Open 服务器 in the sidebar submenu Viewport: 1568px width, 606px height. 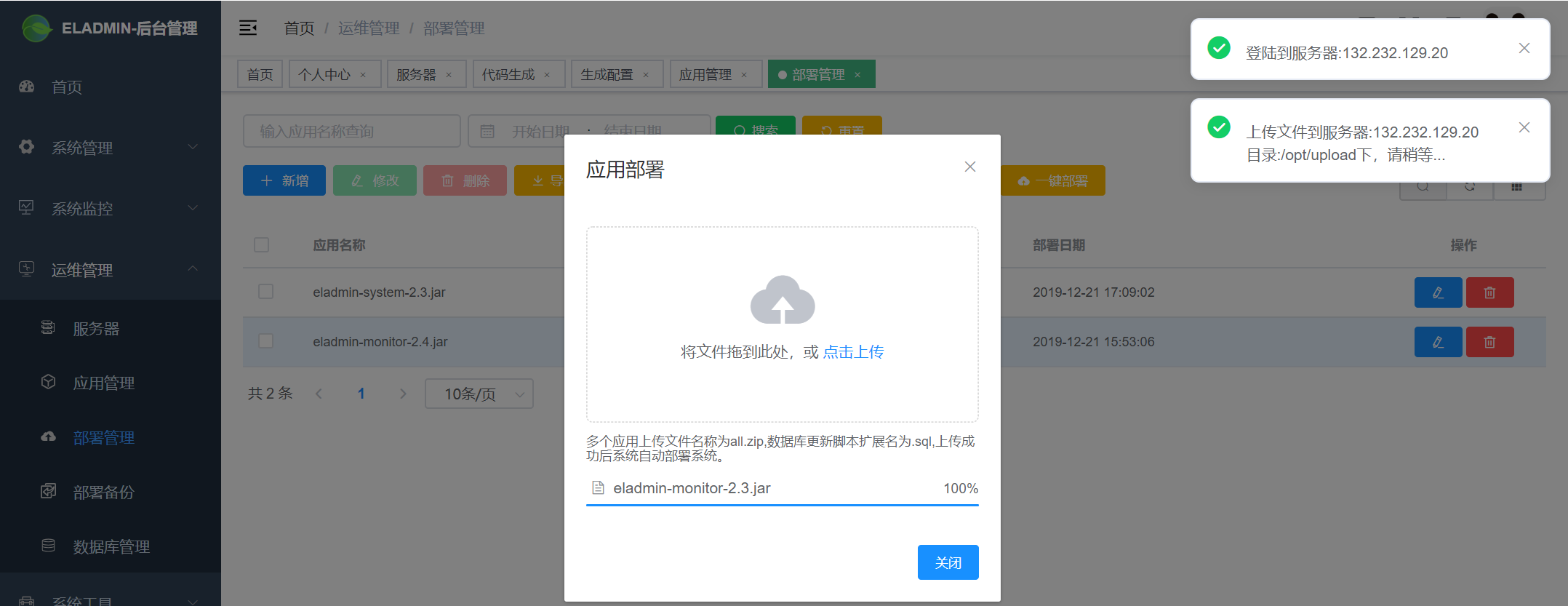111,328
